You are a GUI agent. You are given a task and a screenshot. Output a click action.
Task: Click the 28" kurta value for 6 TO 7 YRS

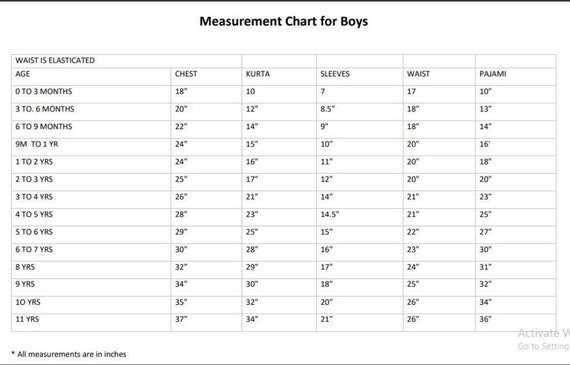pos(252,250)
